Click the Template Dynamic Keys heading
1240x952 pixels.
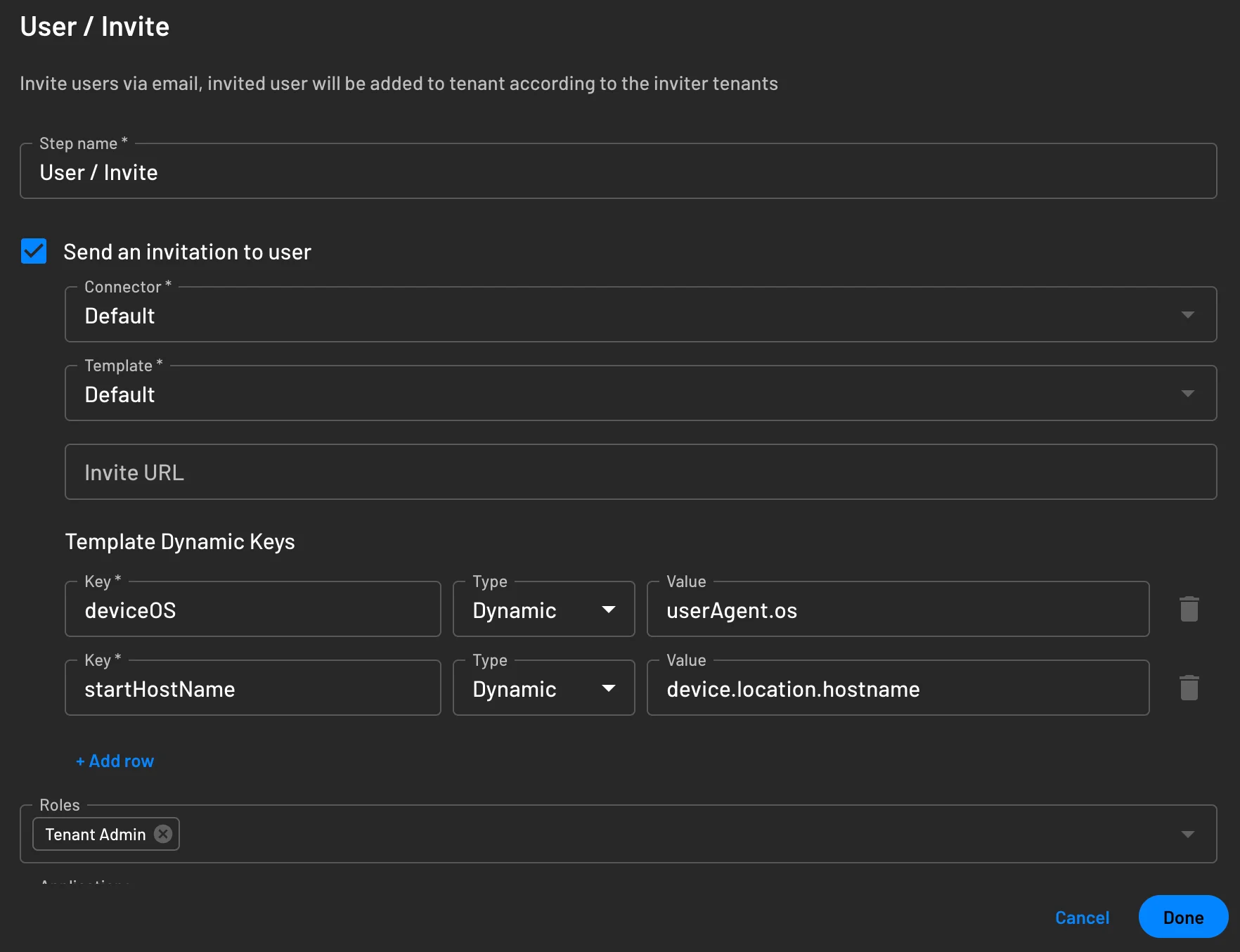(x=180, y=541)
